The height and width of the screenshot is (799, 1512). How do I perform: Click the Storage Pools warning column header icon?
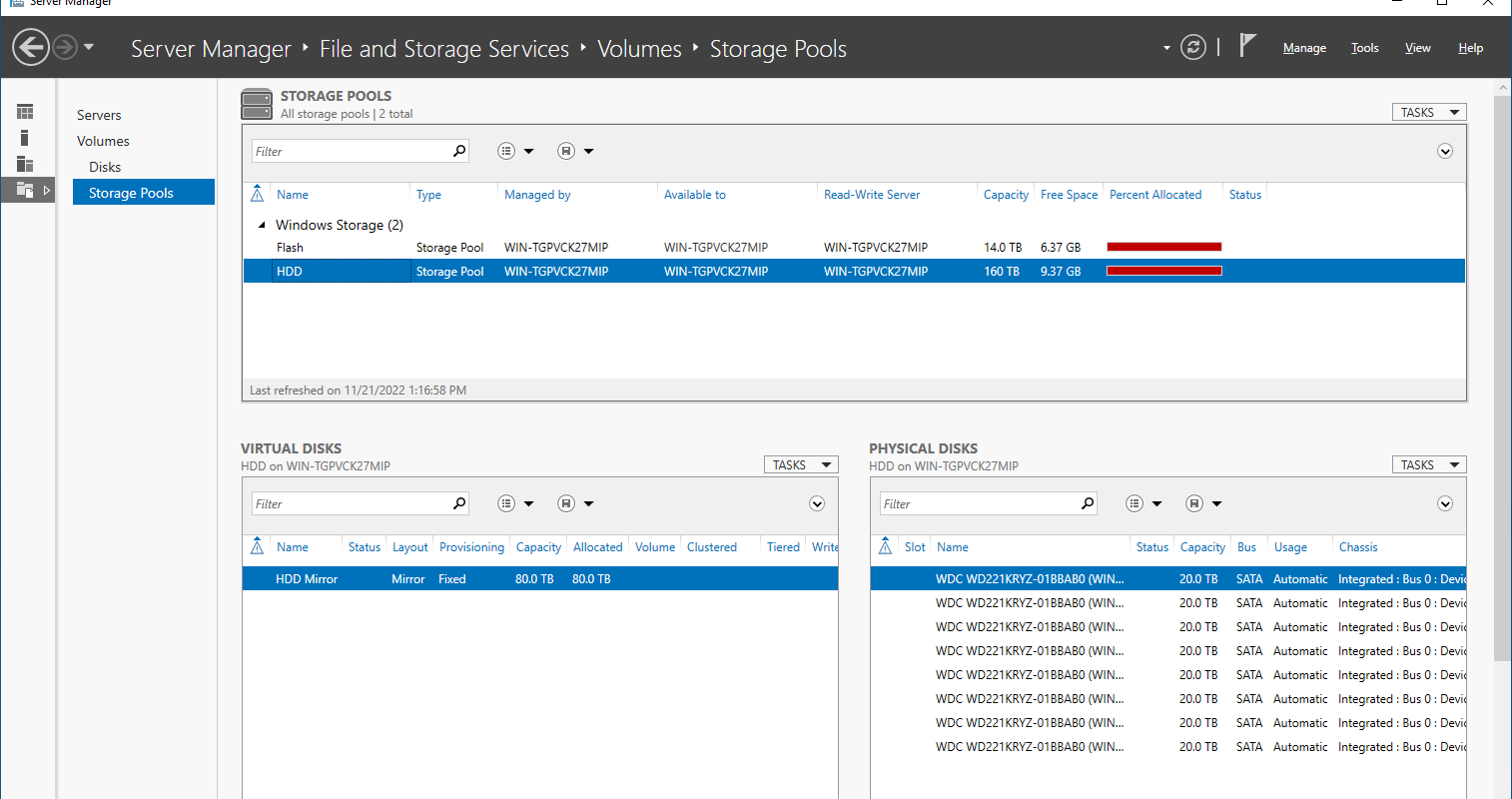click(x=257, y=194)
